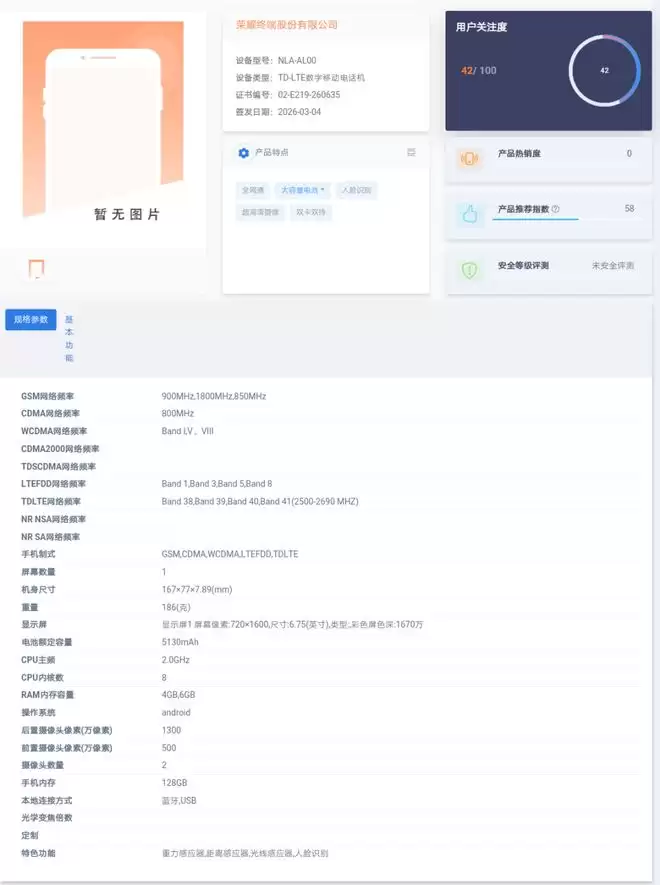Switch to the 基本功能 tab

pyautogui.click(x=69, y=338)
